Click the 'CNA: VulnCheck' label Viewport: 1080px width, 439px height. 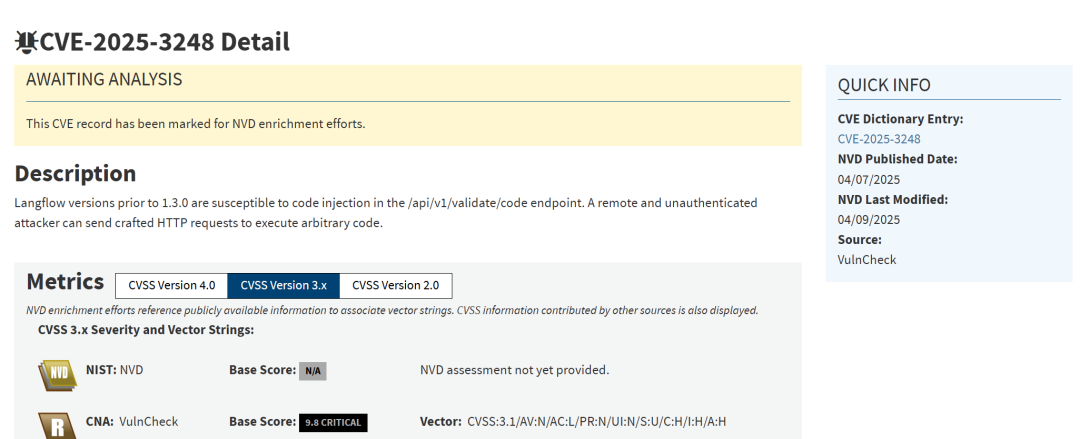132,421
